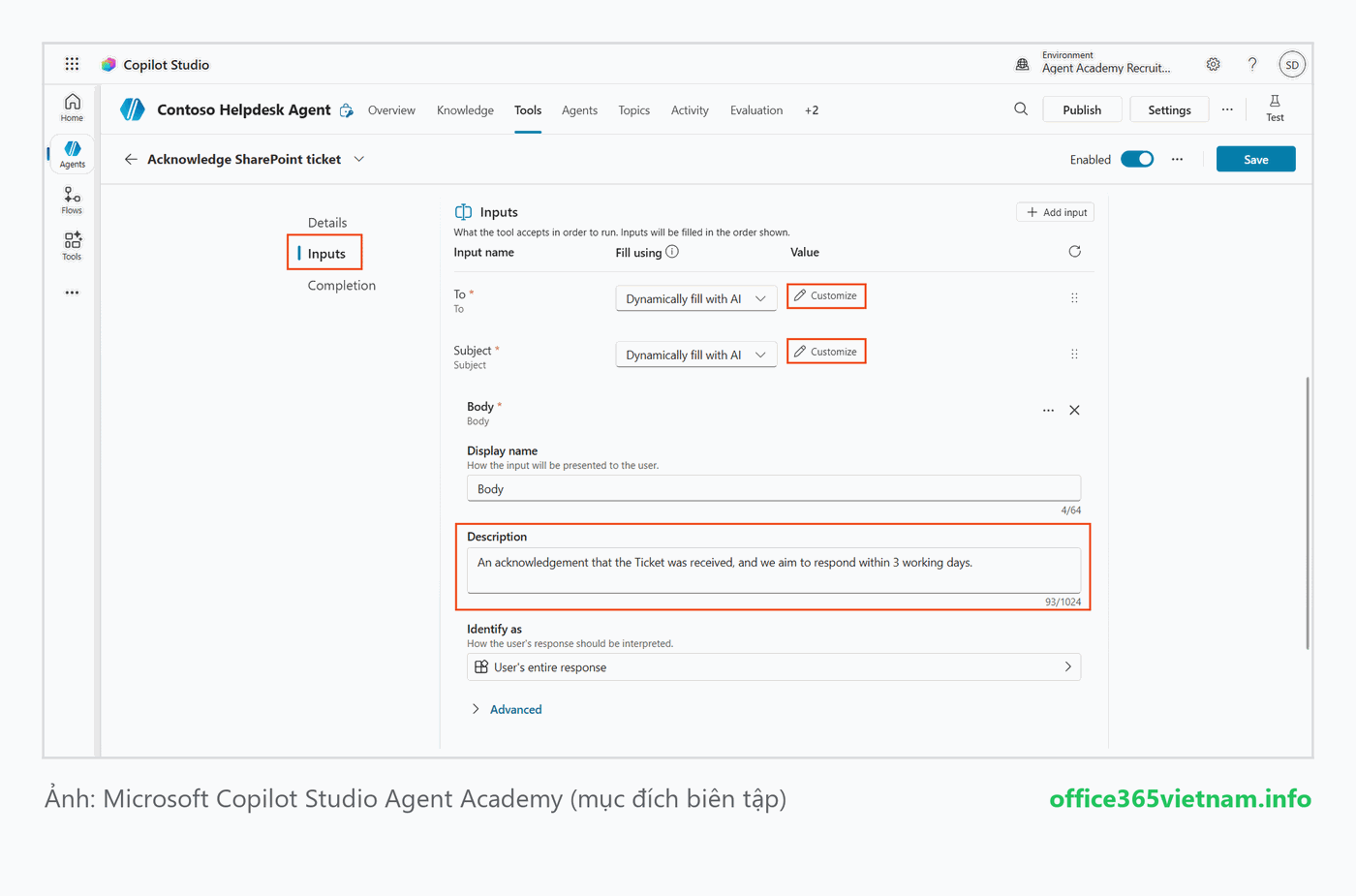Select the Details section
Viewport: 1356px width, 896px height.
pos(327,223)
